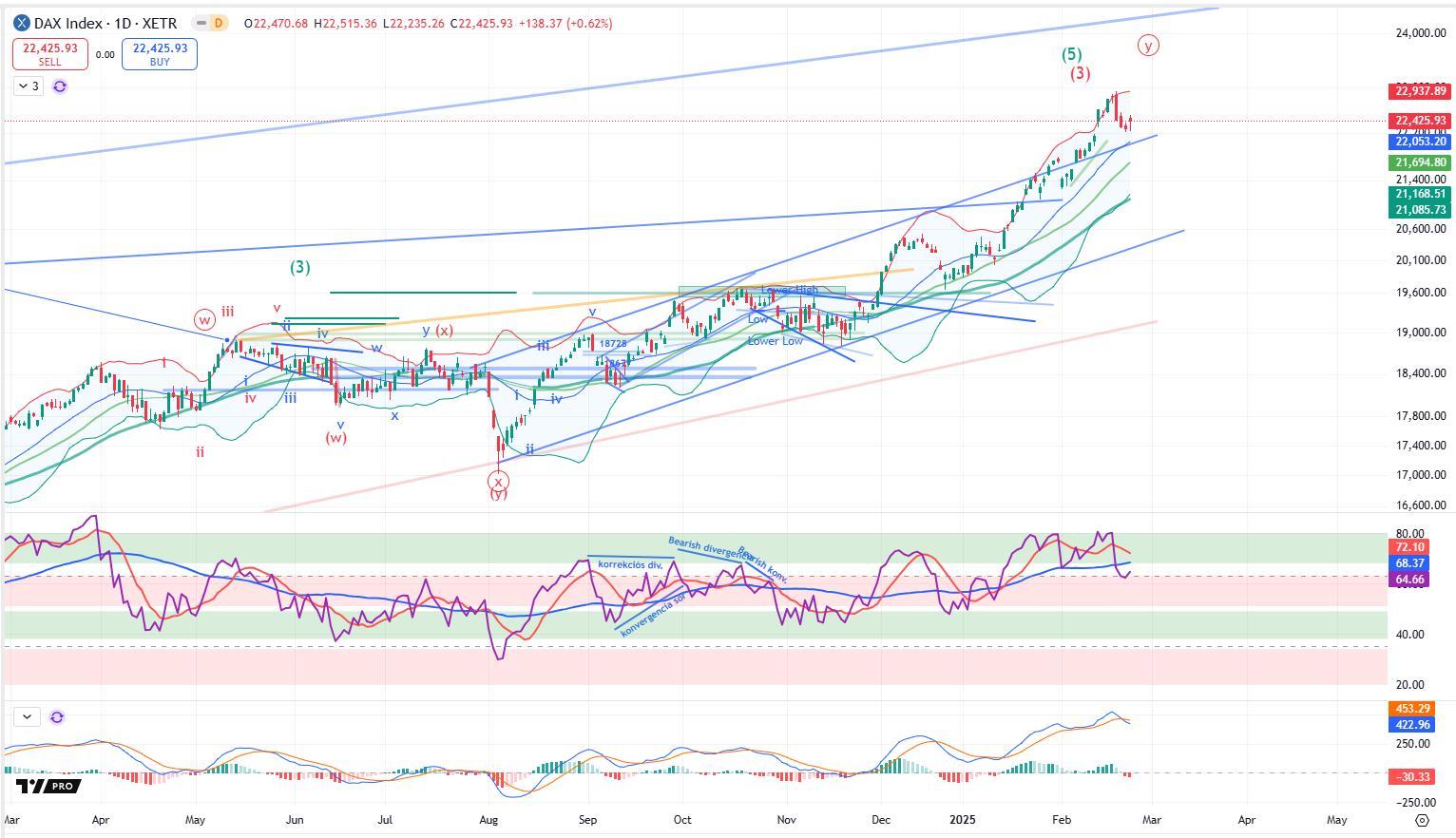Expand the MACD pane legend chevron
Viewport: 1456px width, 838px height.
27,717
